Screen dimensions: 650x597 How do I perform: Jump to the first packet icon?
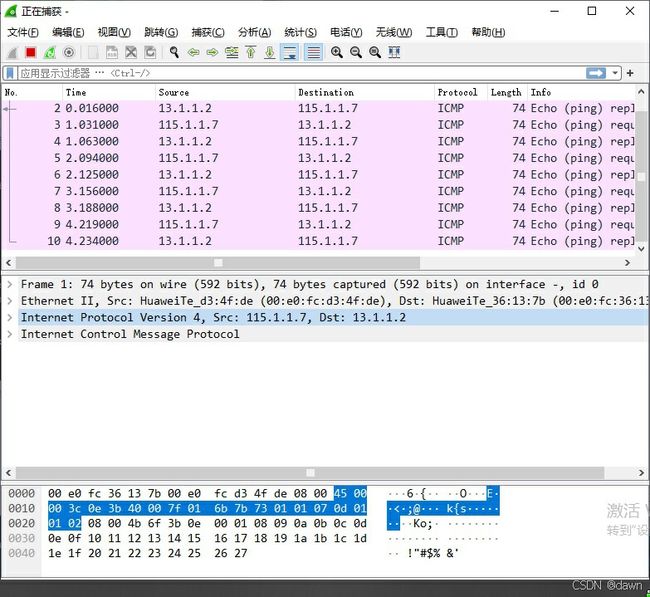tap(250, 53)
